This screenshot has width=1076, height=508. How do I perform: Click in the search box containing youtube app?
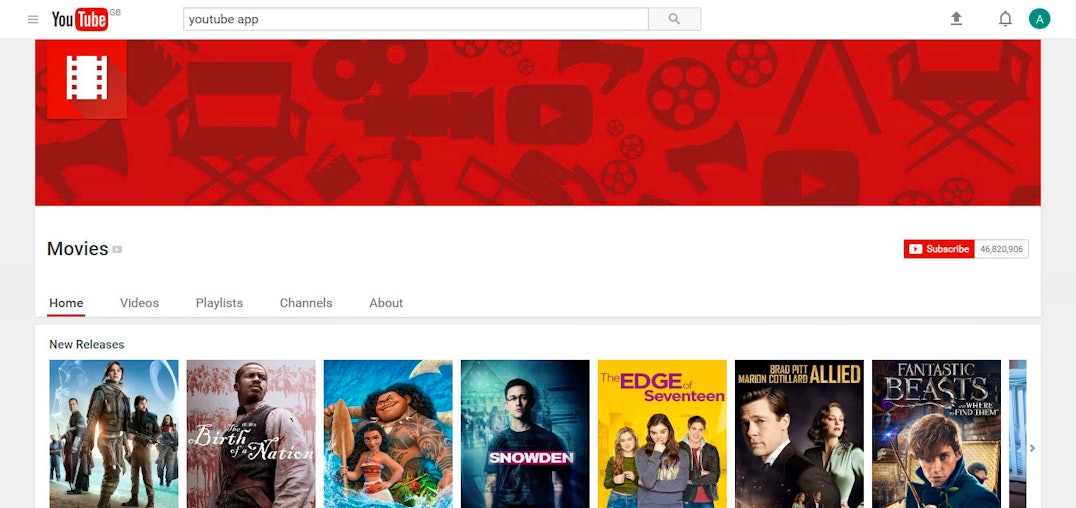tap(416, 19)
